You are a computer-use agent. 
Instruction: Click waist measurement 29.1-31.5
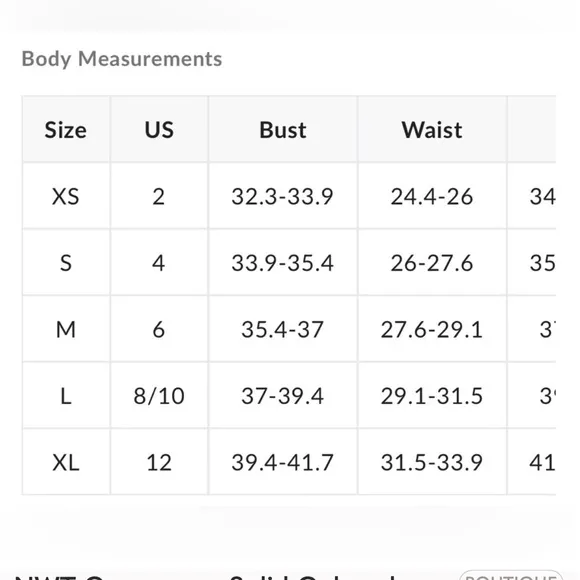coord(432,396)
